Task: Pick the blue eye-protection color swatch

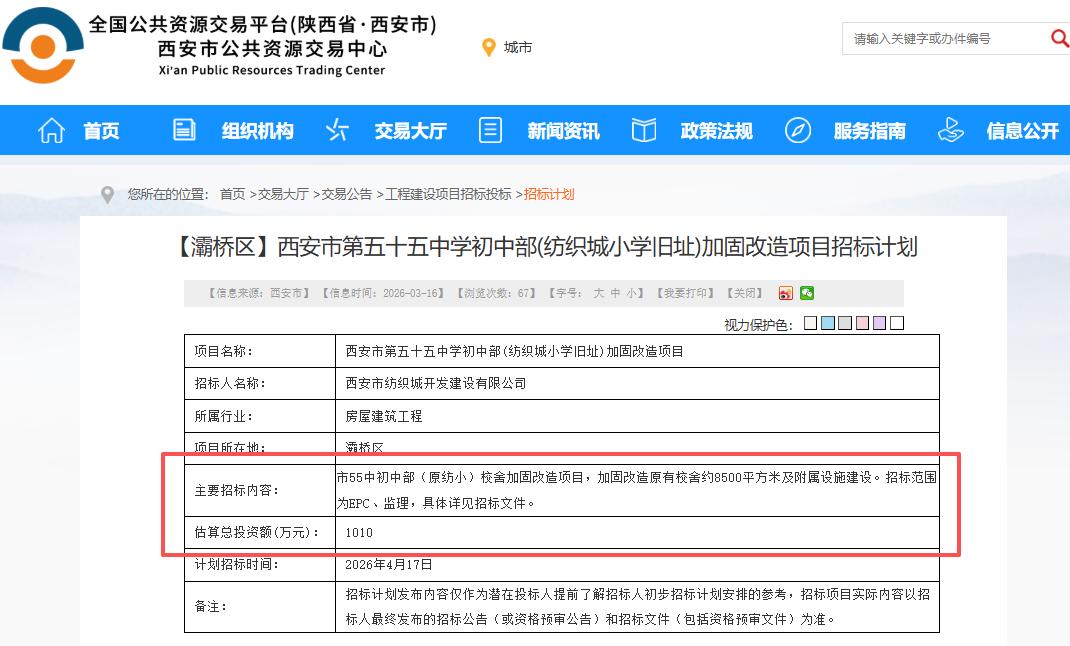Action: tap(827, 322)
